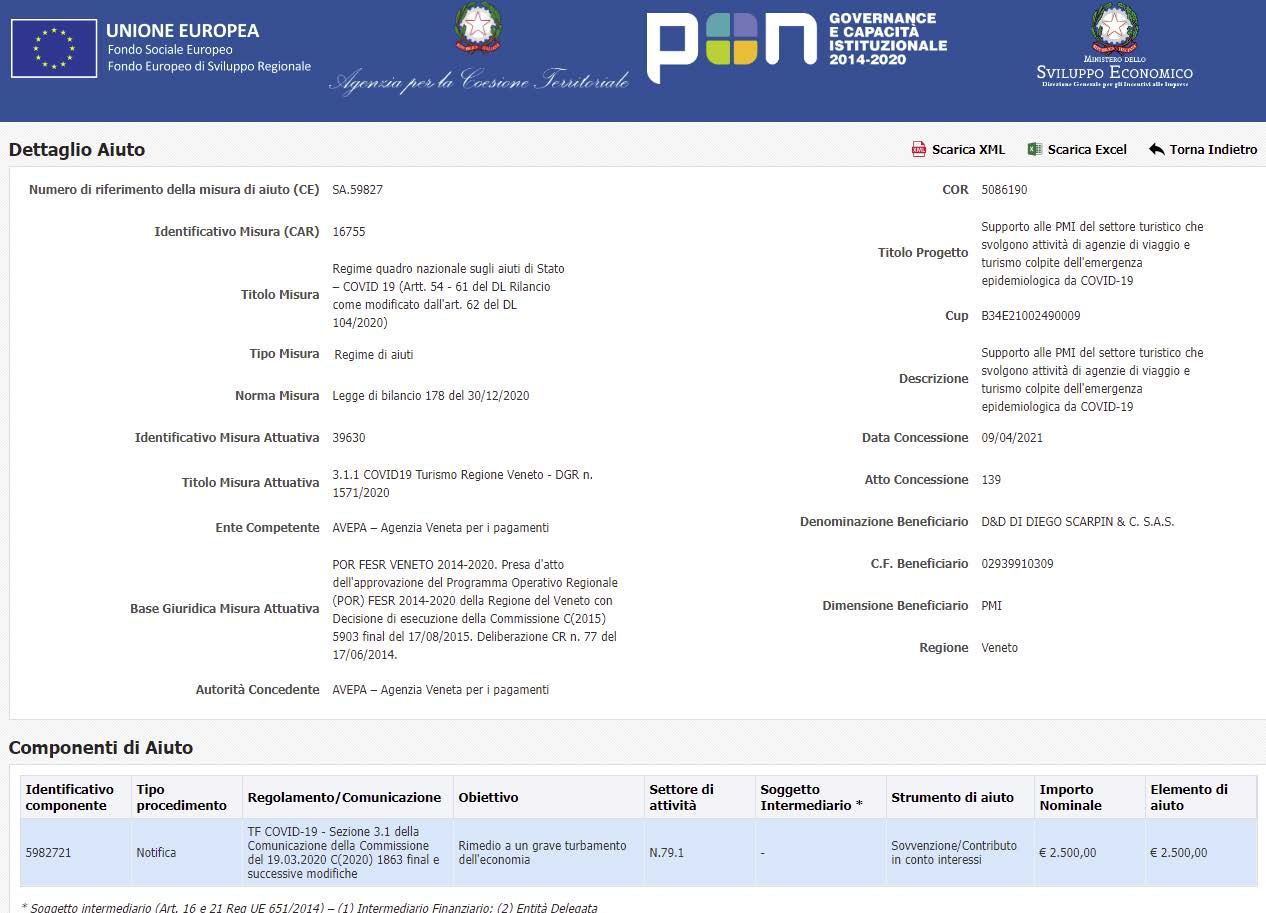This screenshot has width=1266, height=913.
Task: Click the Notifica cell in the table
Action: (187, 853)
